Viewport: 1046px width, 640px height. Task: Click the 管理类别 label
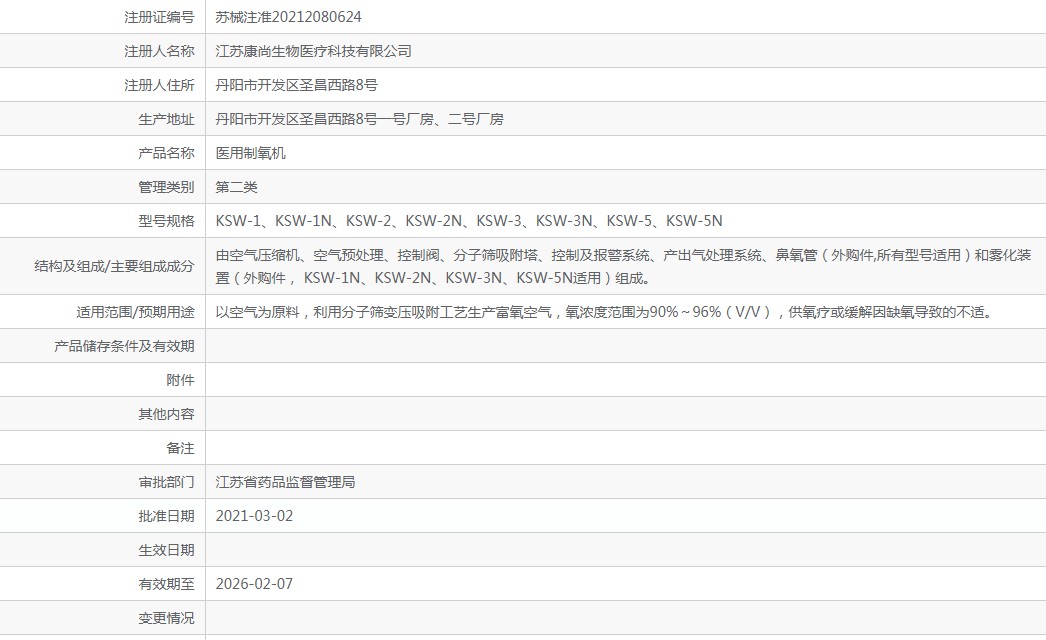coord(166,187)
